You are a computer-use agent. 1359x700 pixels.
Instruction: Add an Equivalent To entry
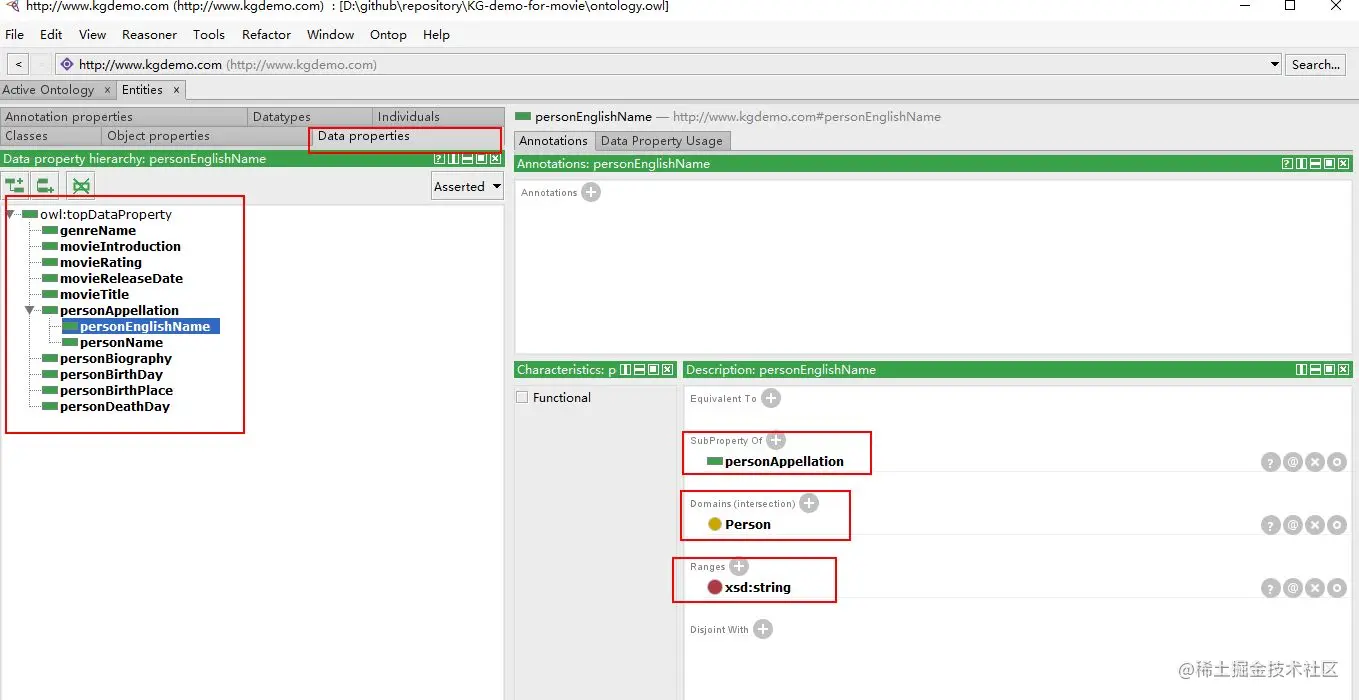click(771, 398)
